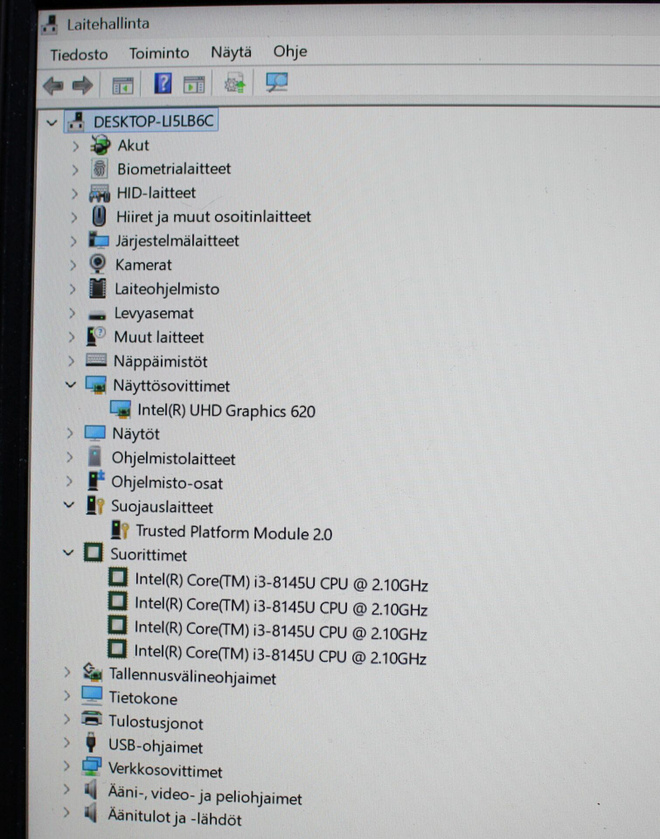Select the Ohjelmistolaitteet label

coord(173,459)
